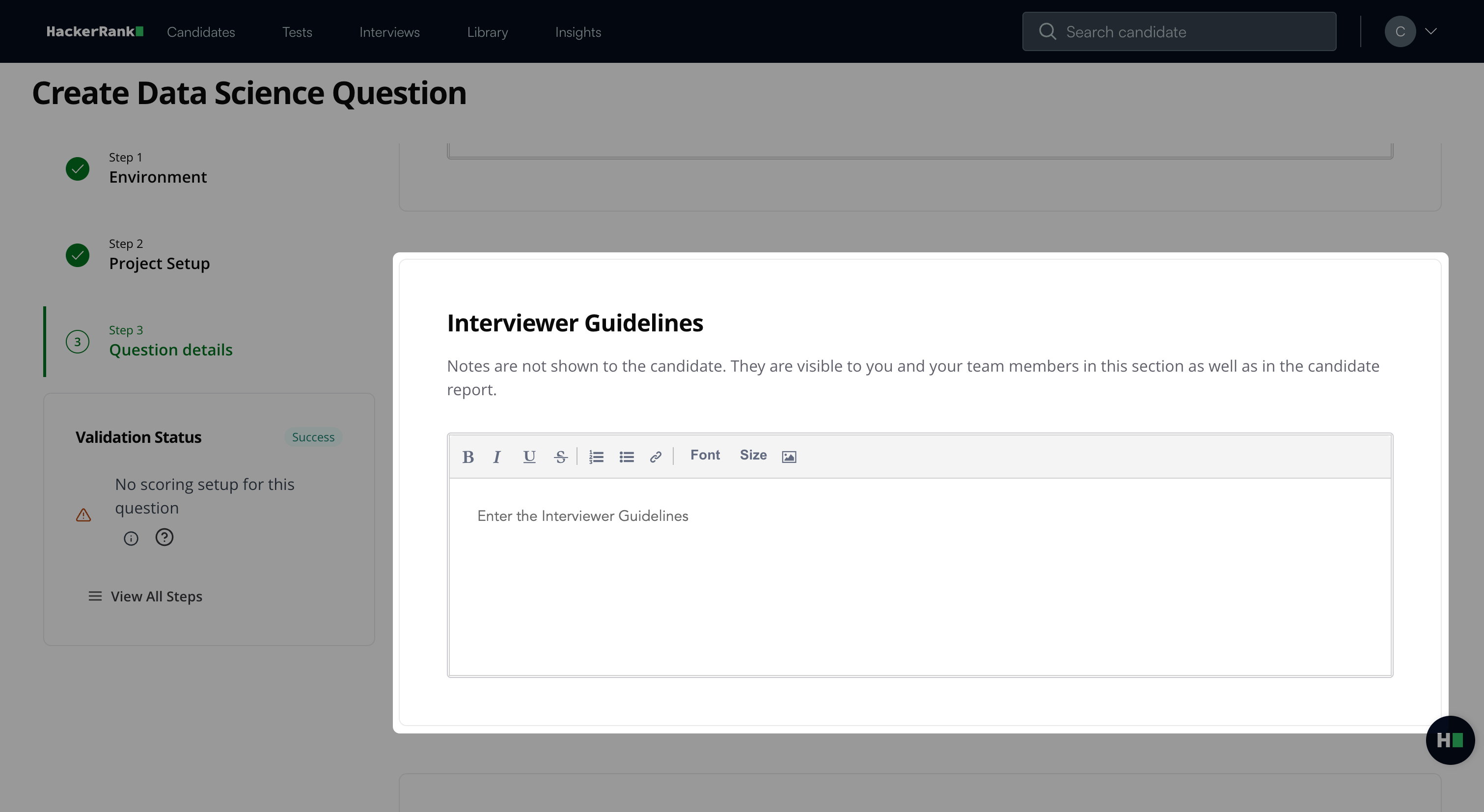Insert a numbered list
Image resolution: width=1484 pixels, height=812 pixels.
coord(596,457)
